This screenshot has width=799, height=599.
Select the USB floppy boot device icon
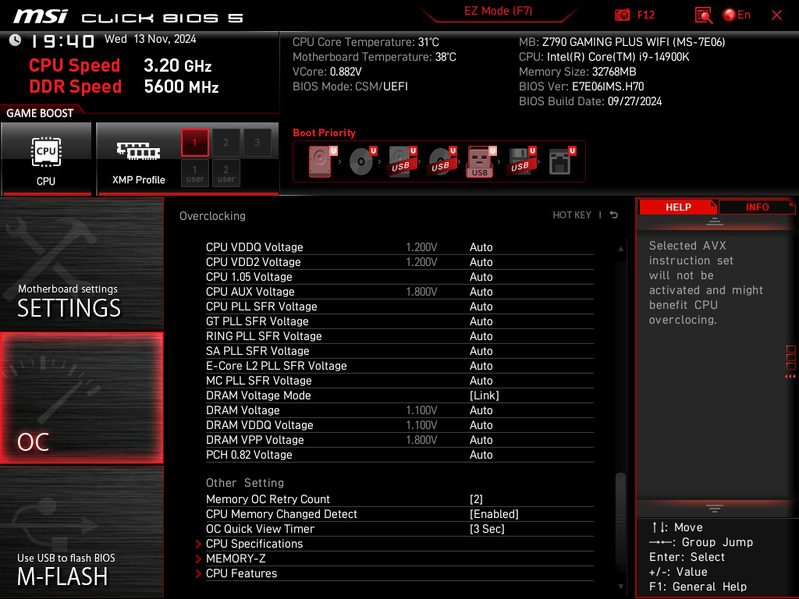[x=521, y=161]
